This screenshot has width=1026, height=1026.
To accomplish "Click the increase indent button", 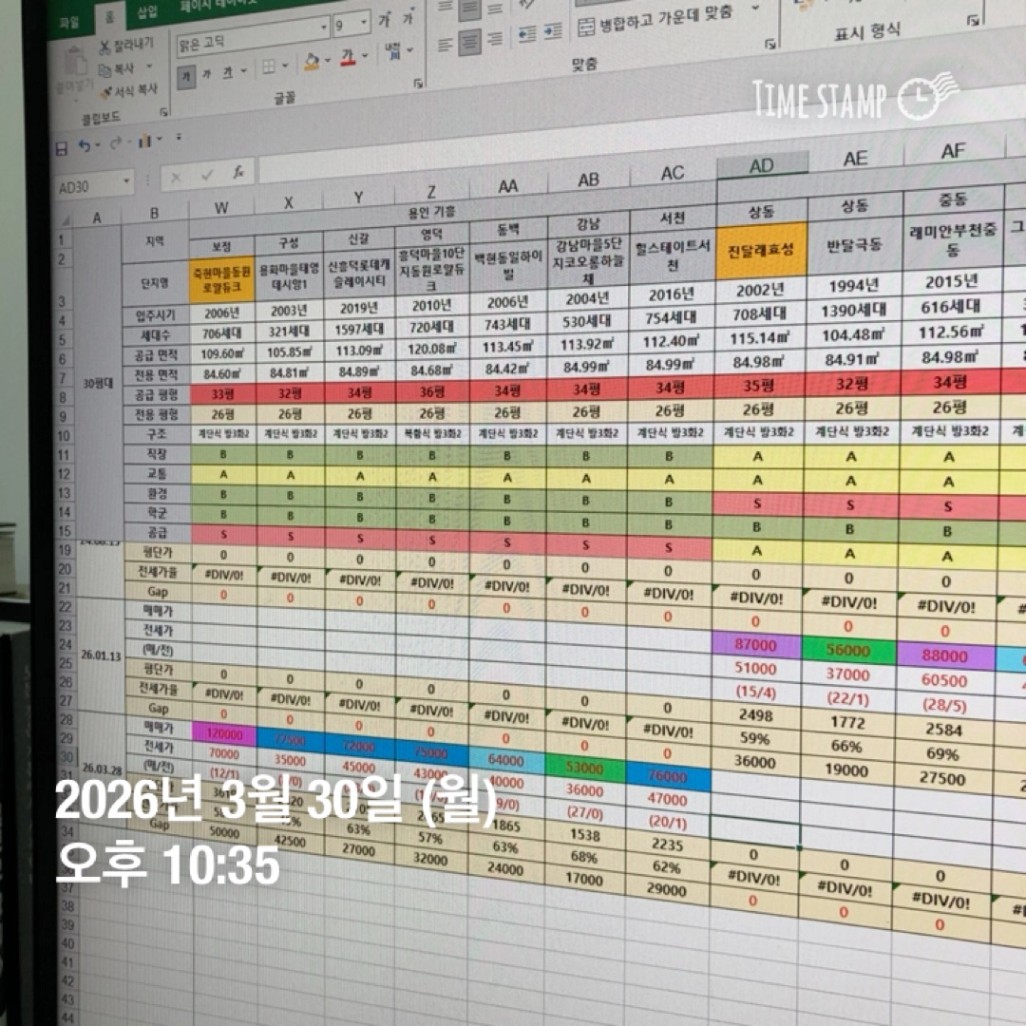I will tap(553, 31).
